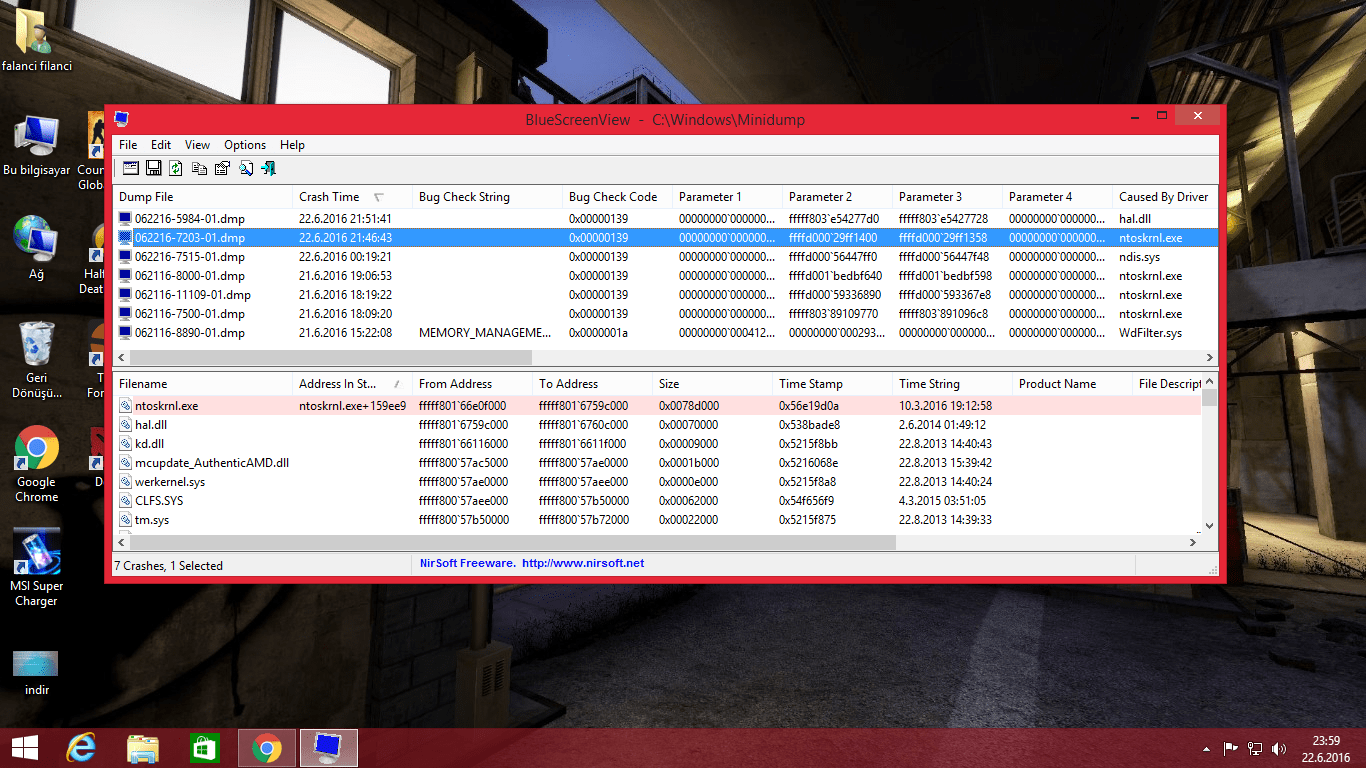Select dump file 062116-8890-01.dmp

(x=665, y=333)
